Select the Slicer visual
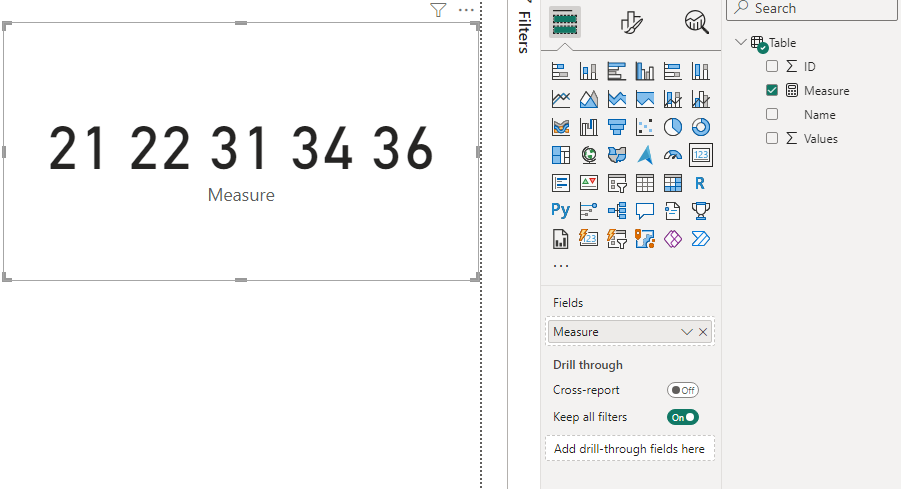The height and width of the screenshot is (489, 901). [617, 183]
